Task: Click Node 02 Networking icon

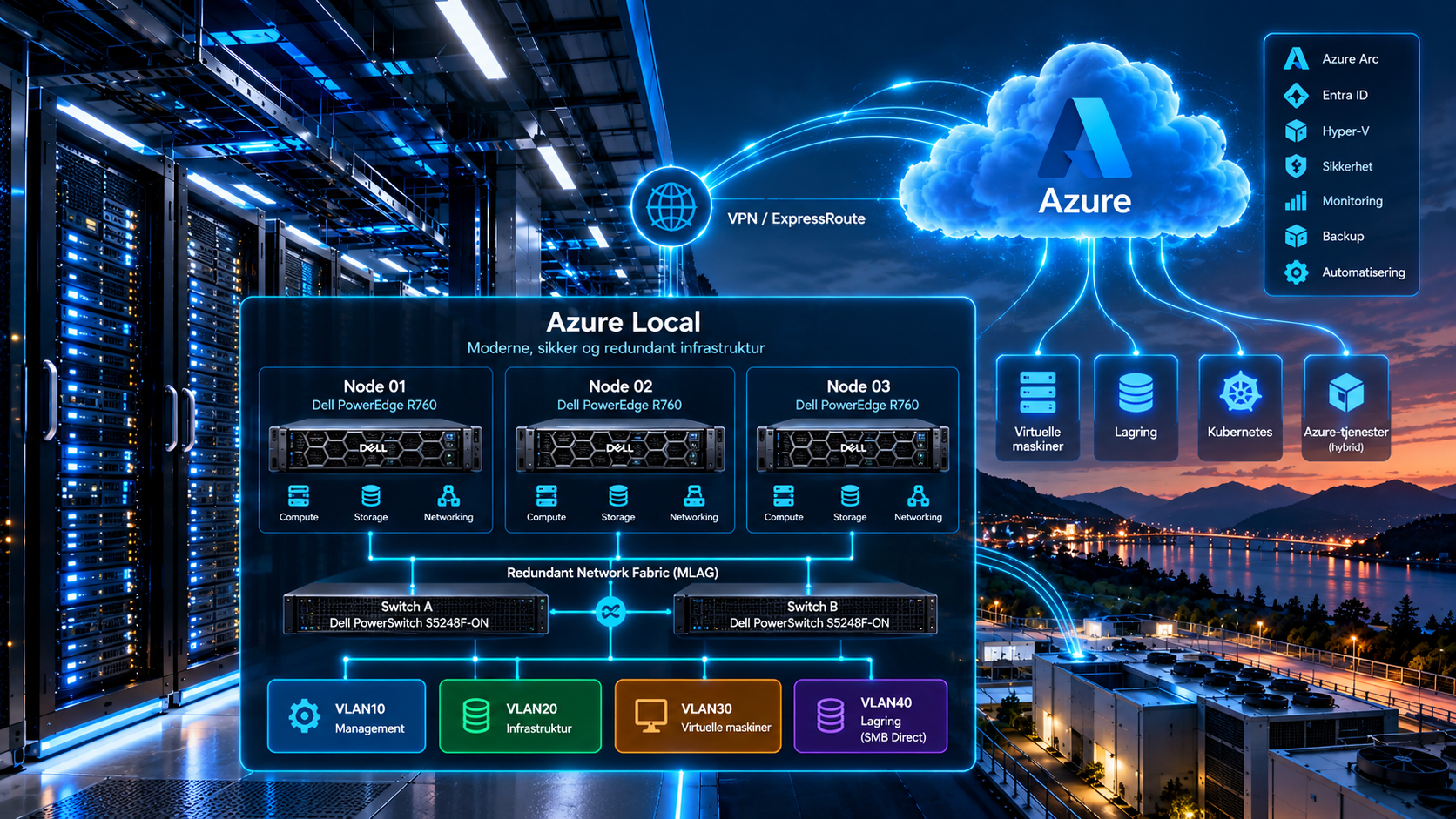Action: click(x=694, y=496)
